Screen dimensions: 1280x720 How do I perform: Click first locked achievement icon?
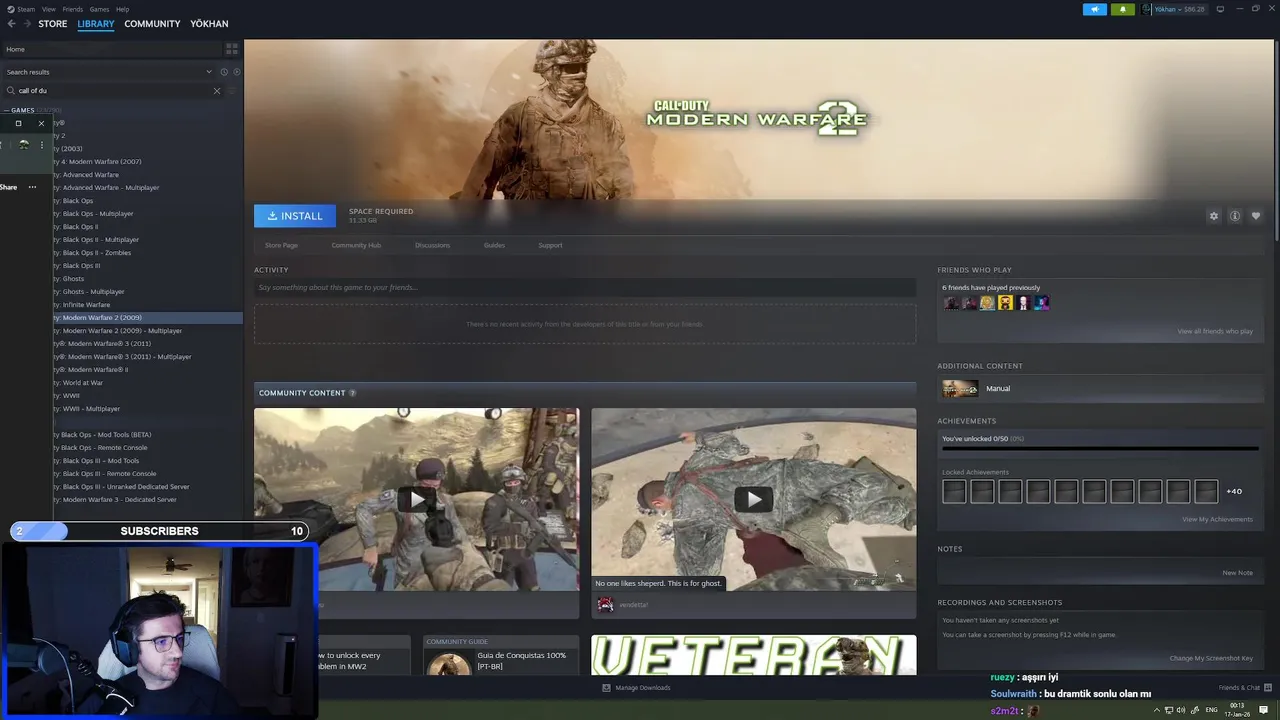[x=954, y=491]
